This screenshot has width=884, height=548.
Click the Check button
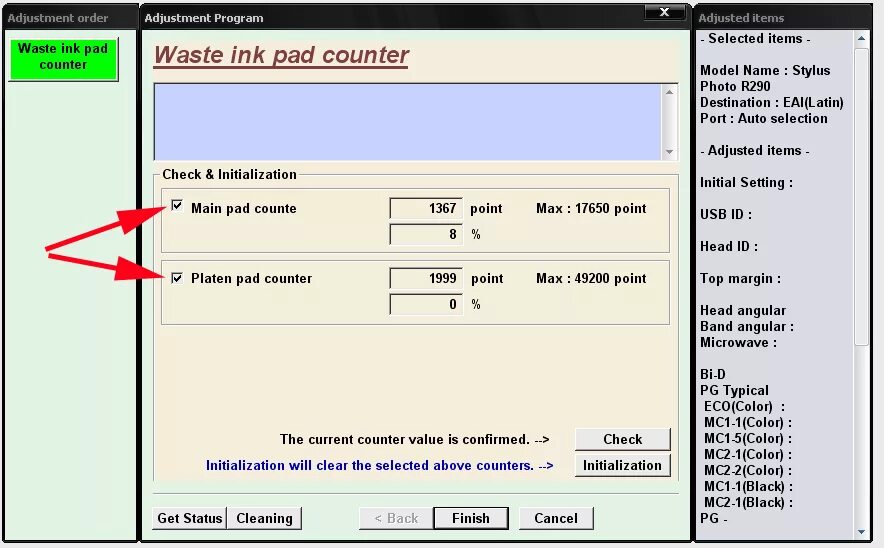tap(622, 439)
